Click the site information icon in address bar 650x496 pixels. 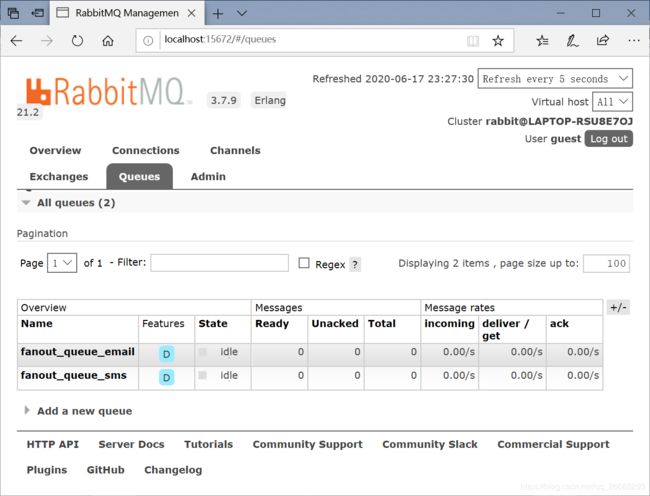148,41
